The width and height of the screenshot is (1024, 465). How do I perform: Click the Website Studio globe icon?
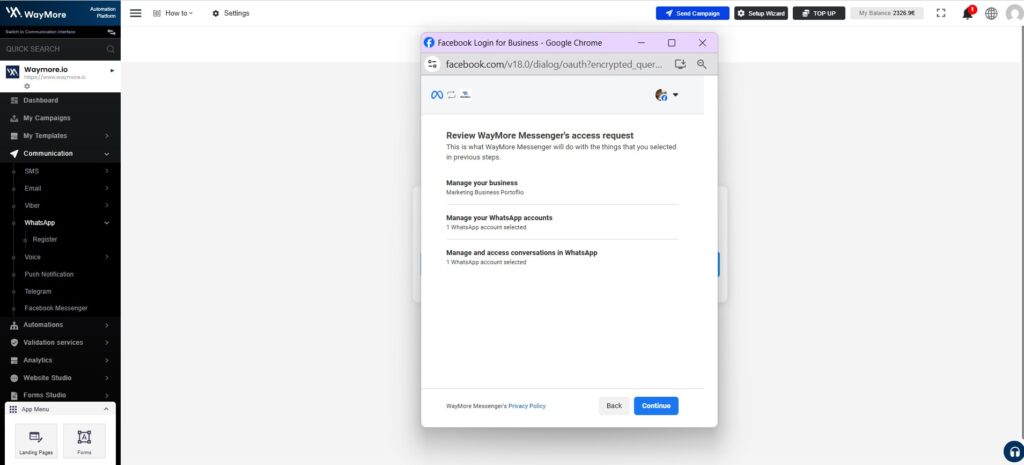click(14, 377)
